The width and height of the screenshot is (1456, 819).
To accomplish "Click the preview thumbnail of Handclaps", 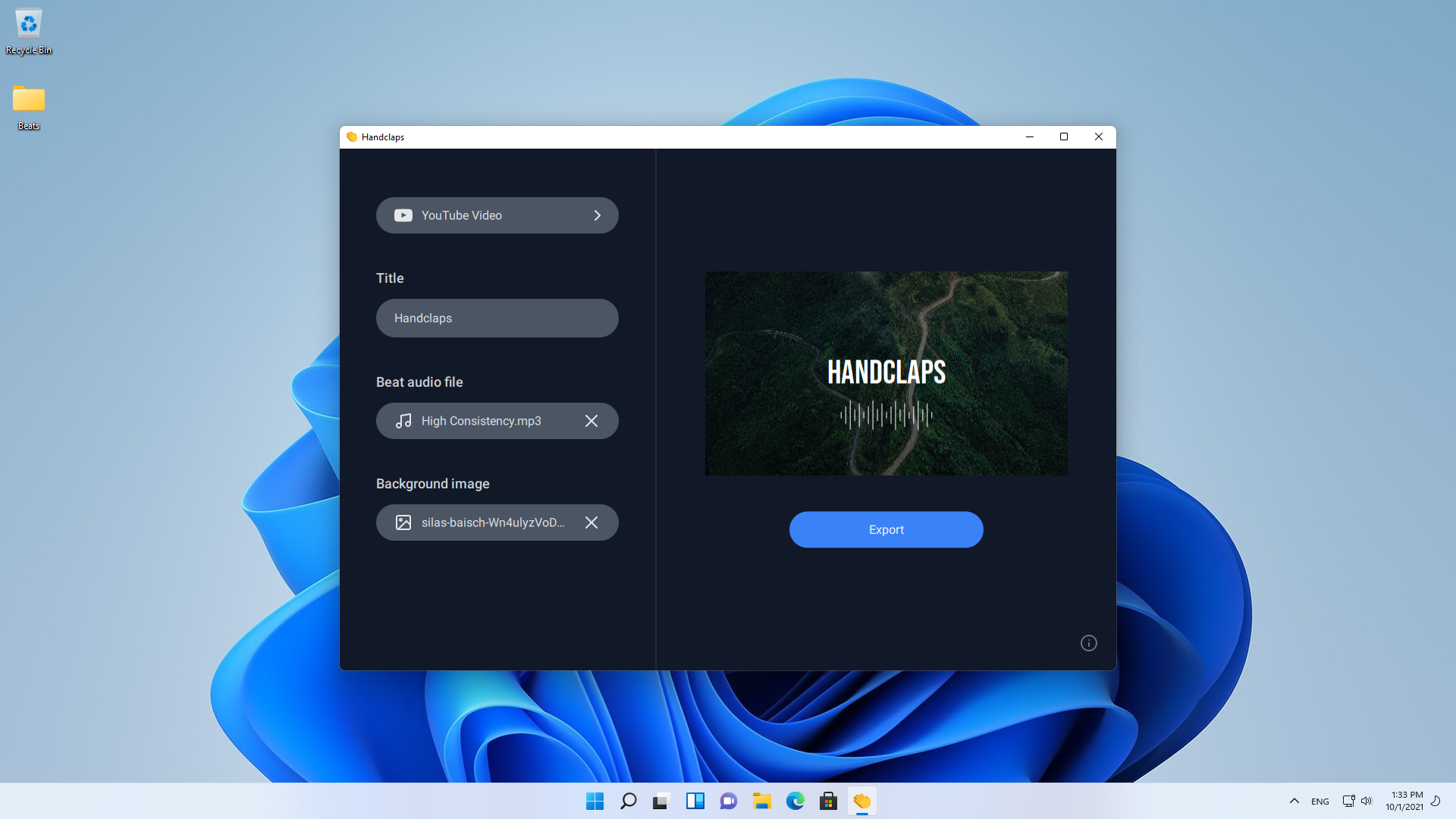I will point(885,372).
